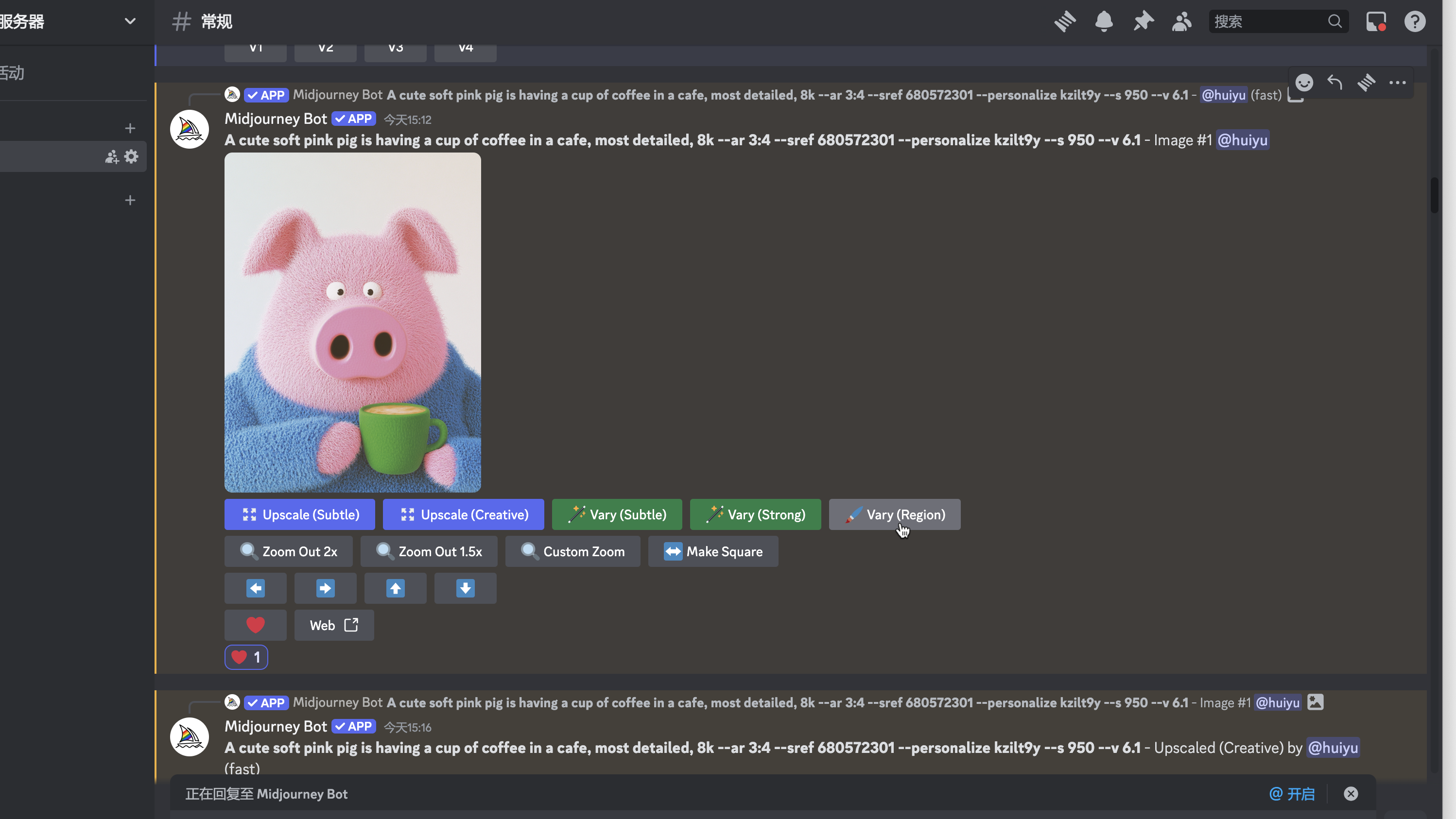
Task: Pan image left with left arrow button
Action: (x=256, y=588)
